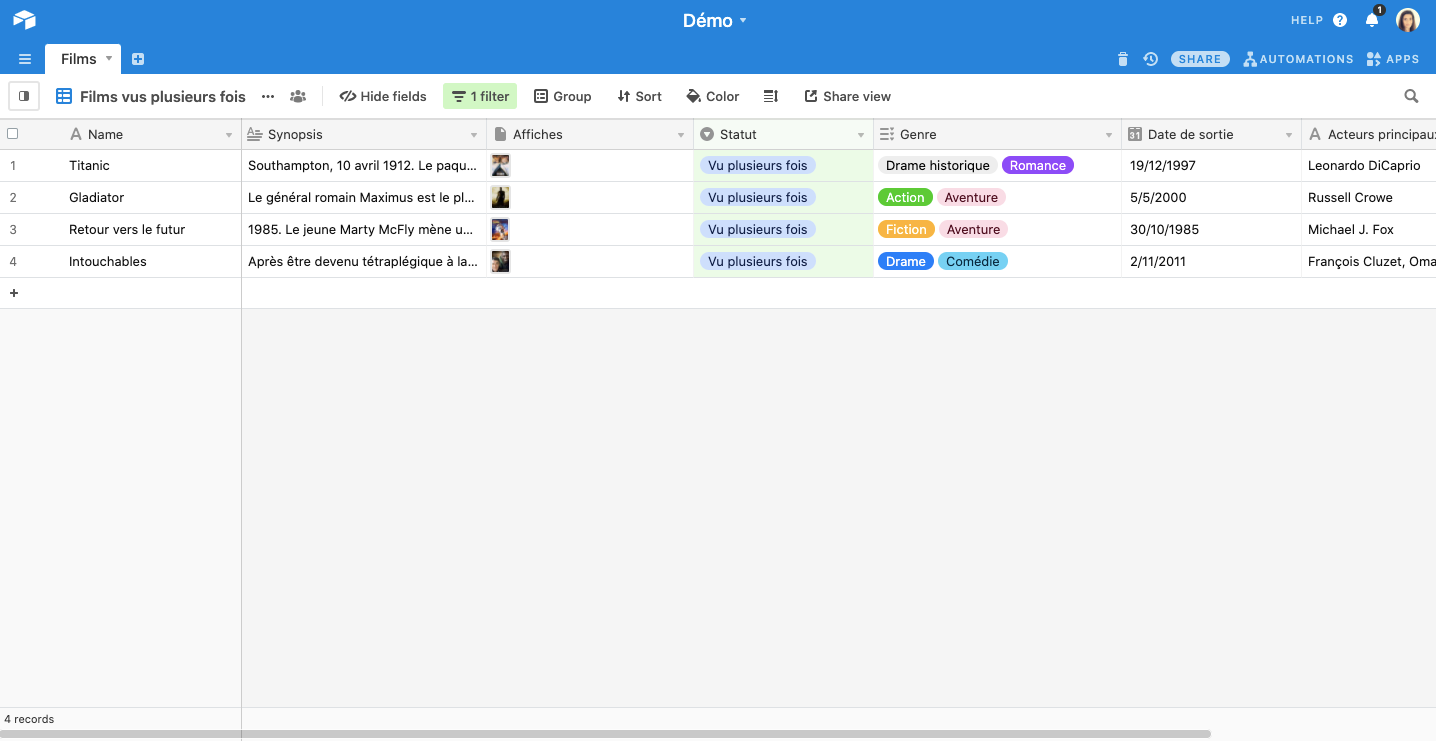Add a new table with plus icon
Viewport: 1436px width, 742px height.
tap(138, 59)
